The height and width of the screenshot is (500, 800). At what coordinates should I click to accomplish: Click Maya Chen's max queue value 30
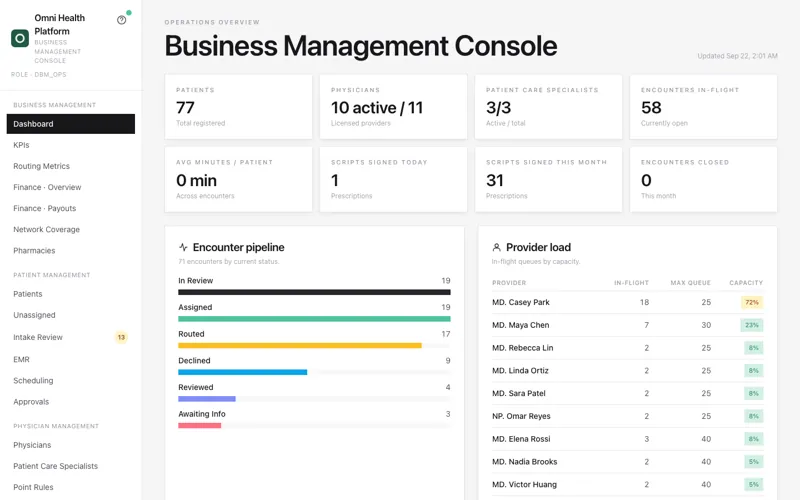(706, 325)
